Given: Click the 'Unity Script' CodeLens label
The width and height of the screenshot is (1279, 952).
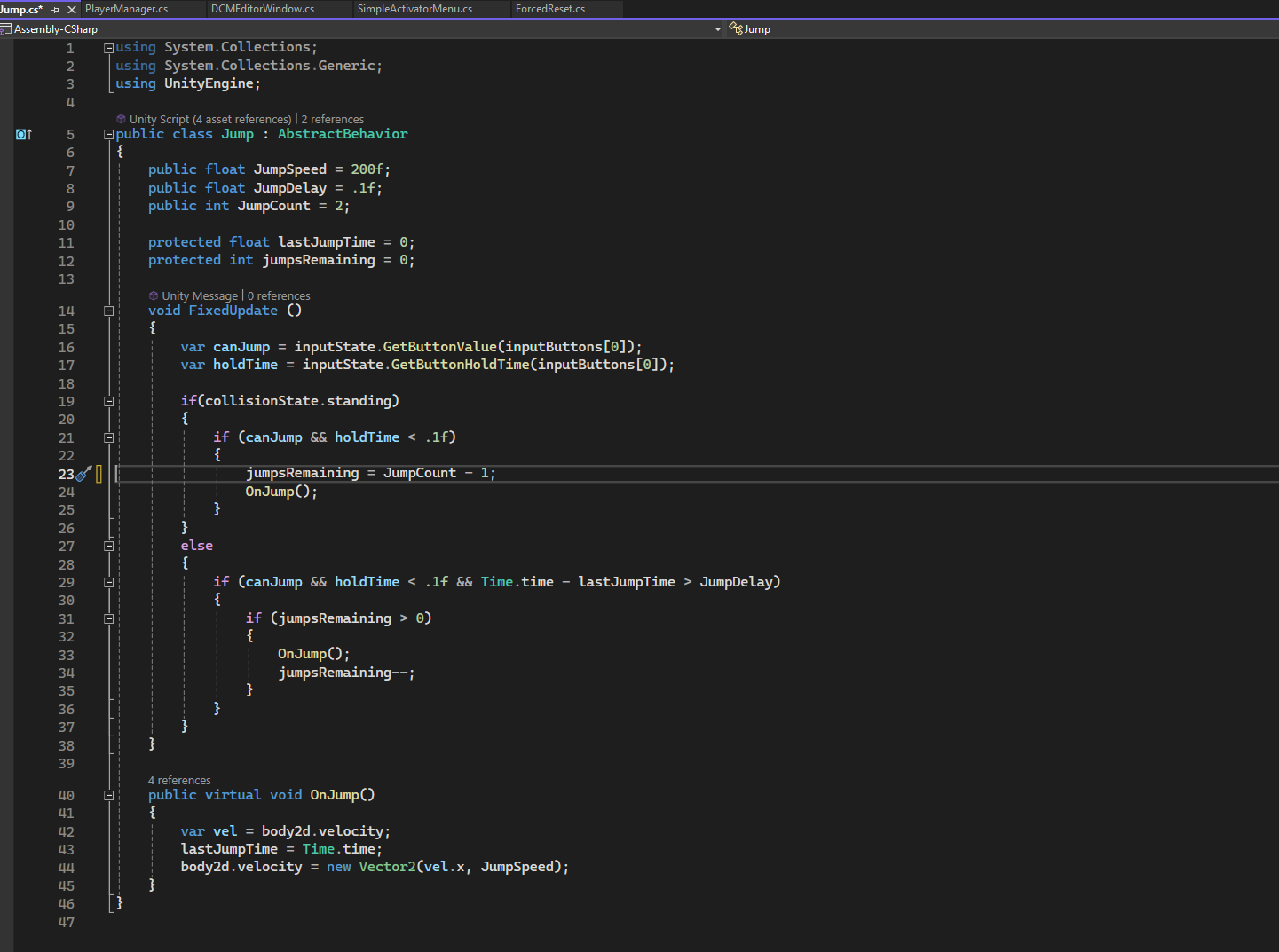Looking at the screenshot, I should pyautogui.click(x=159, y=119).
